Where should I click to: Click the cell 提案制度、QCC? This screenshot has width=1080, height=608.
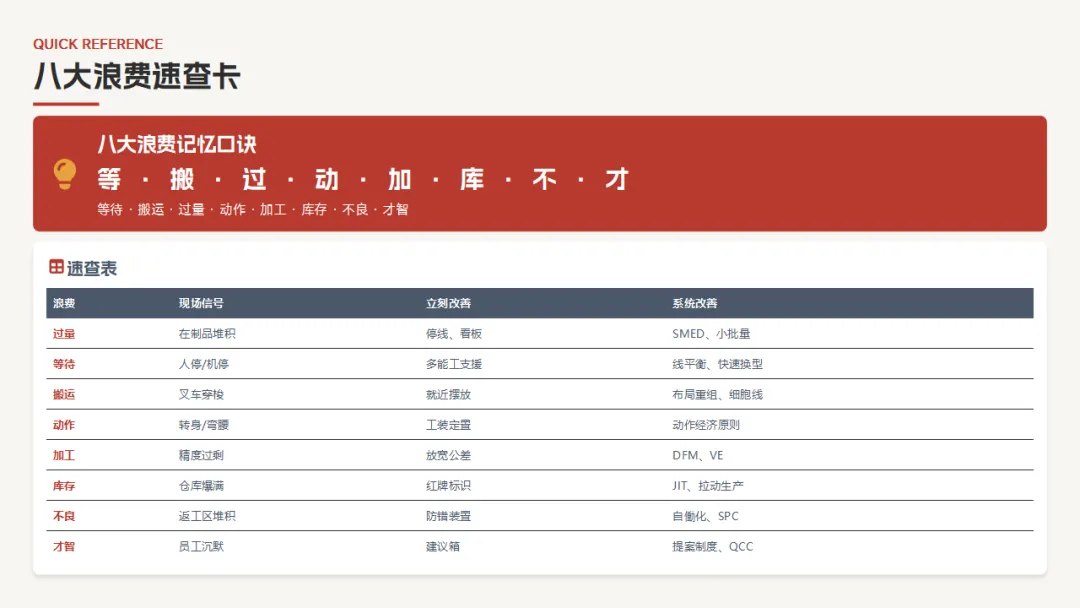point(713,546)
